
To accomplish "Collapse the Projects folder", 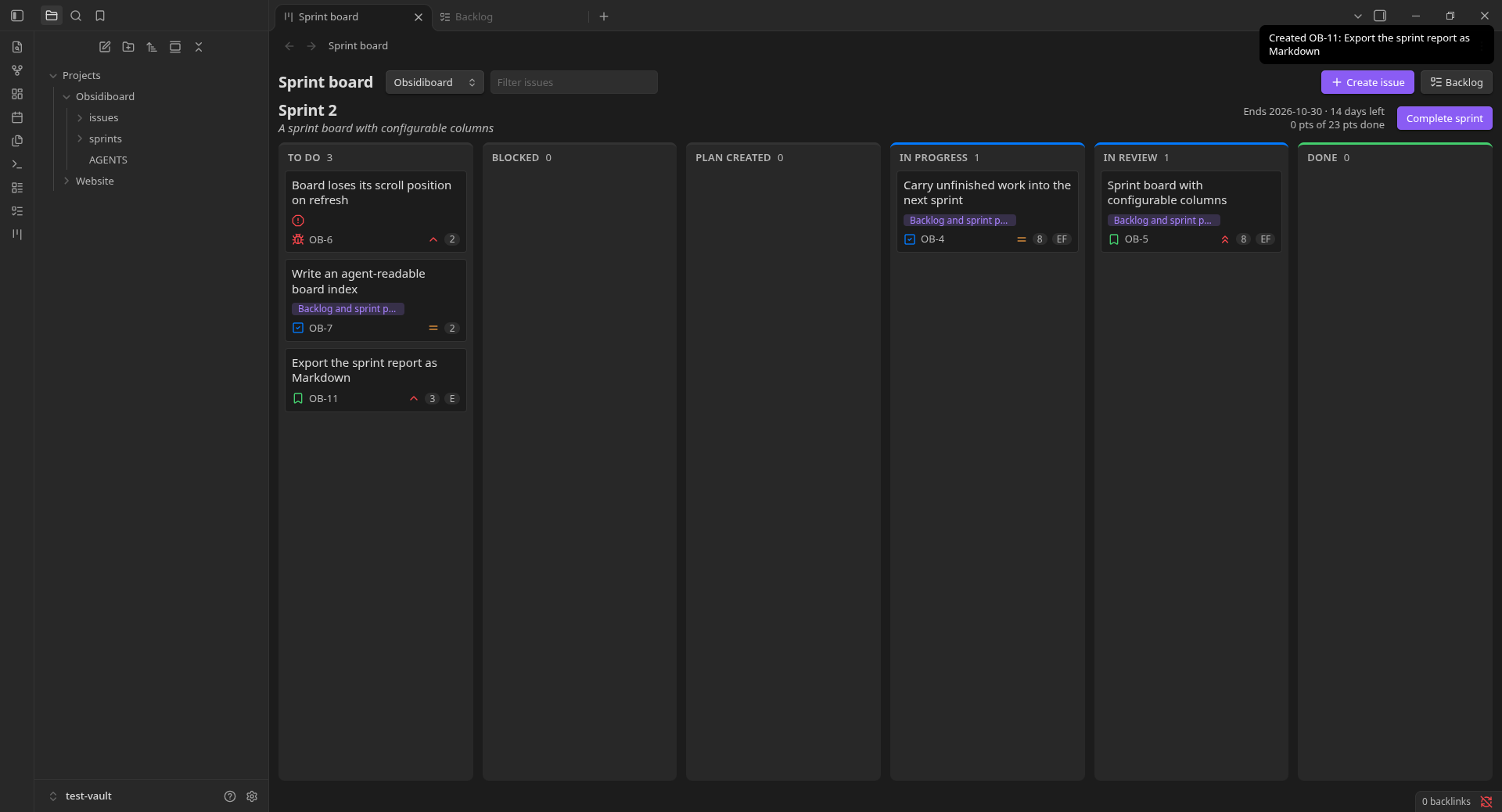I will pos(53,76).
